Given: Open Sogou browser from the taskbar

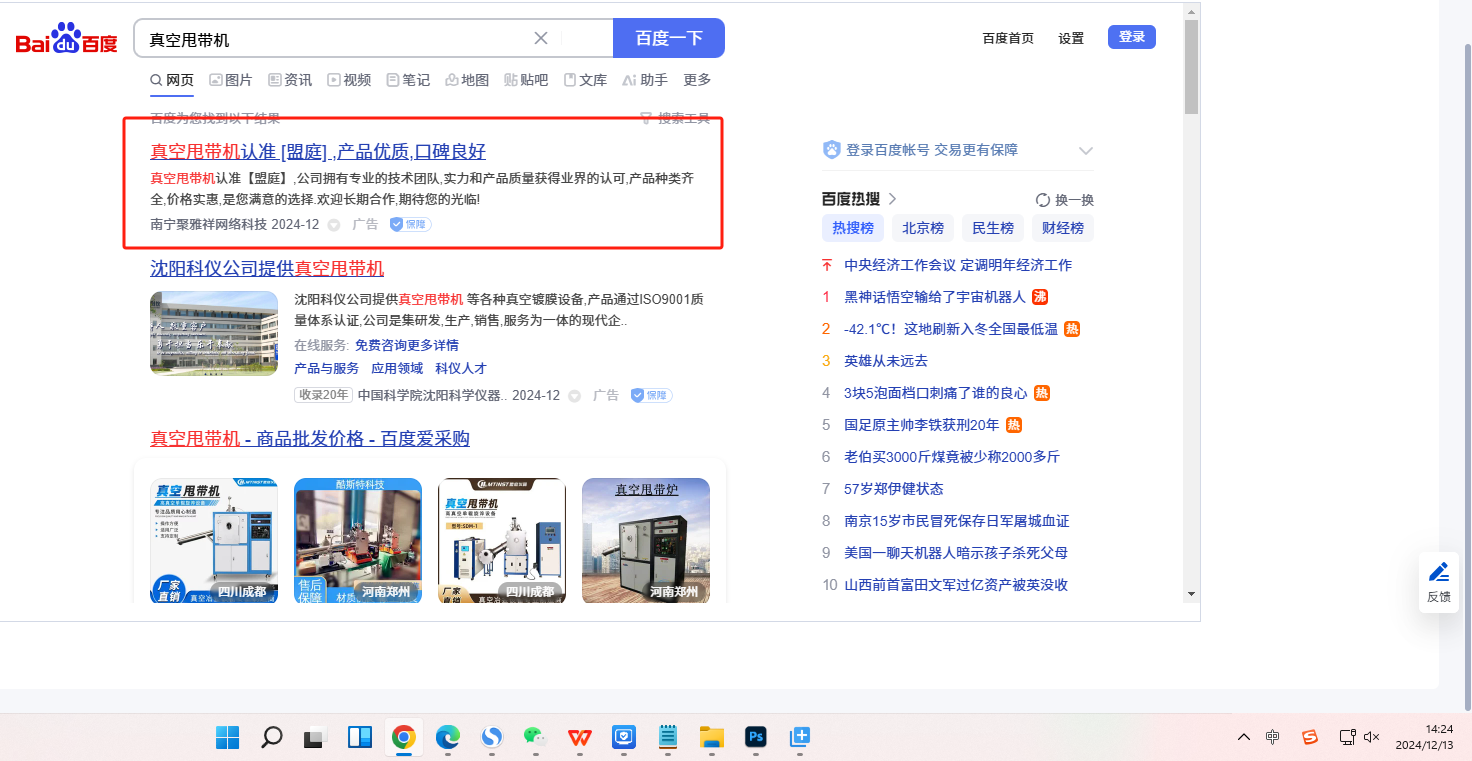Looking at the screenshot, I should (x=491, y=738).
